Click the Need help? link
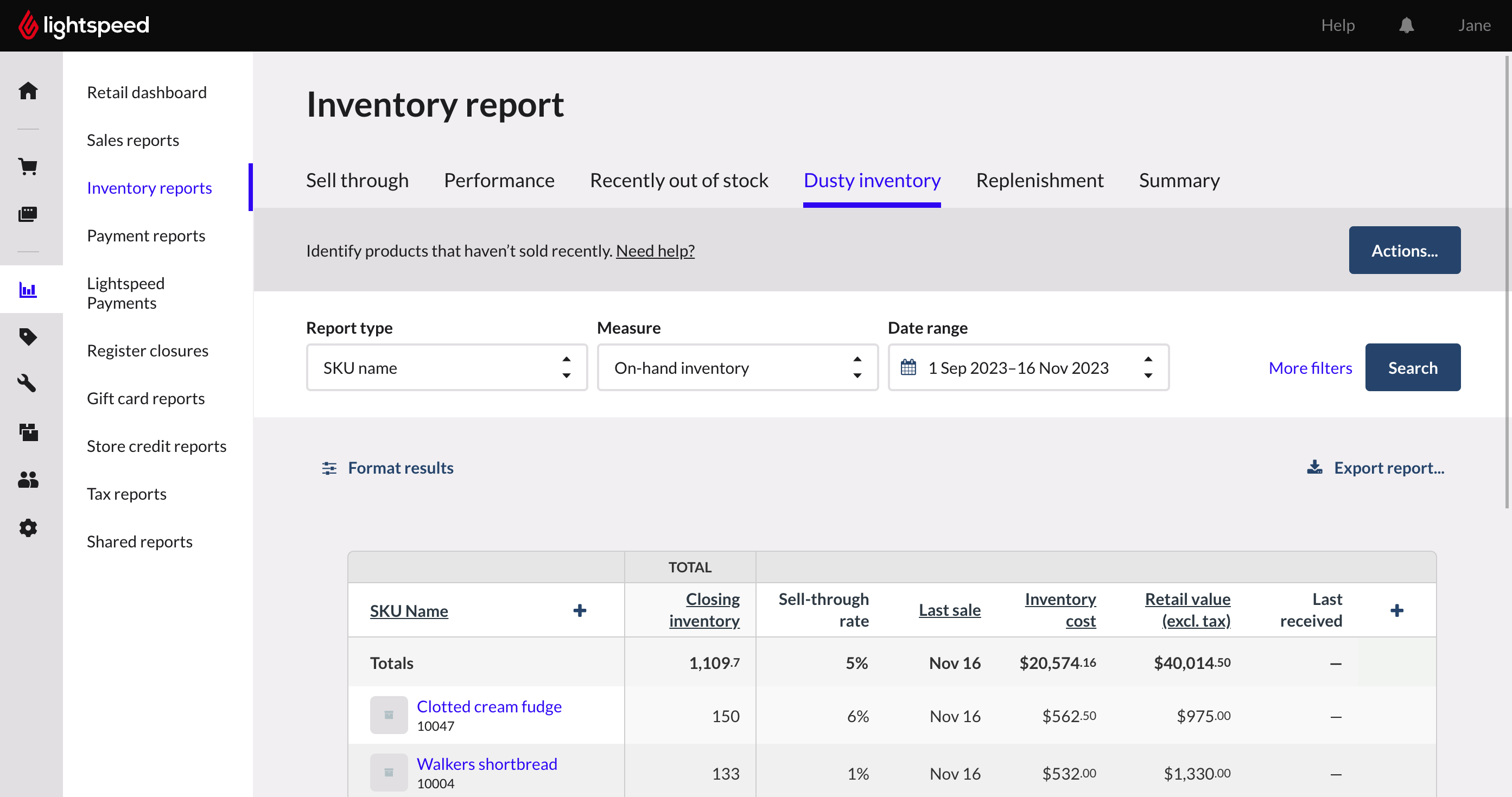Screen dimensions: 1512x797 click(x=655, y=251)
